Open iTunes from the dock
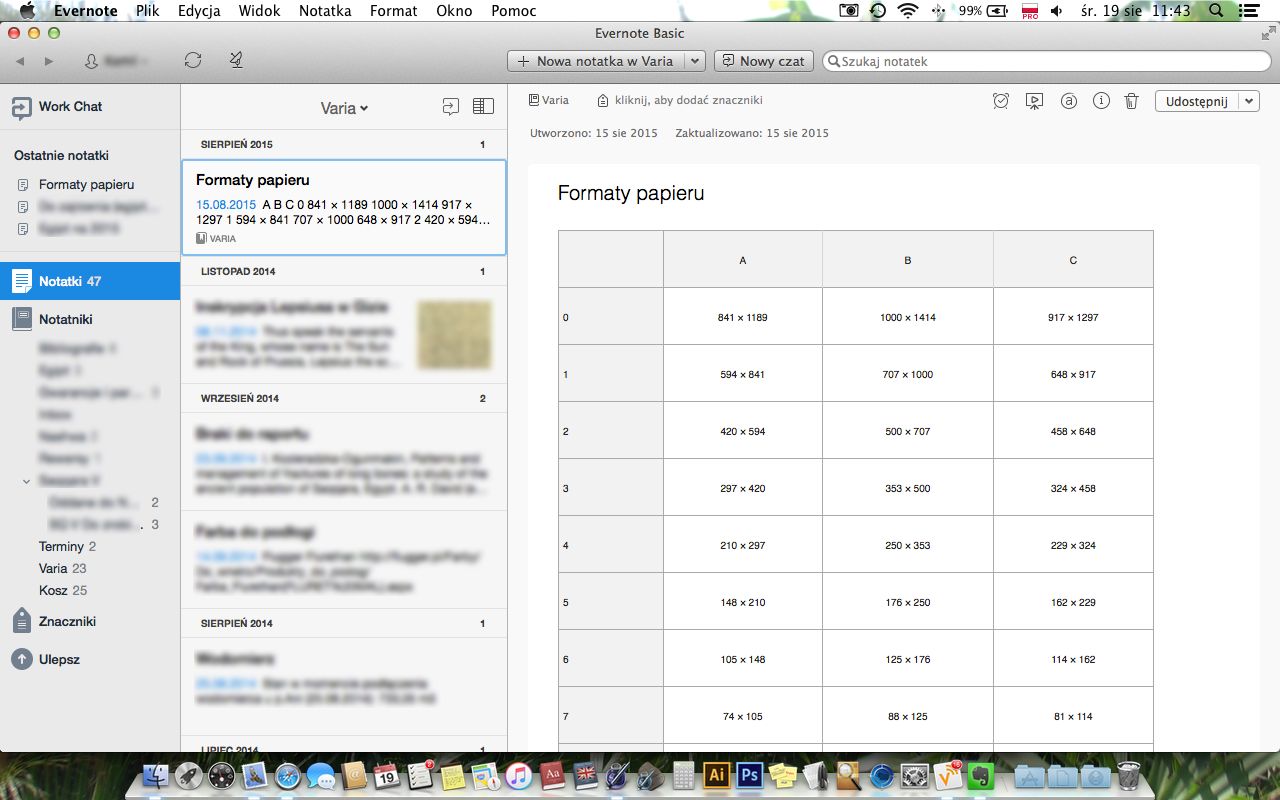 pos(518,775)
